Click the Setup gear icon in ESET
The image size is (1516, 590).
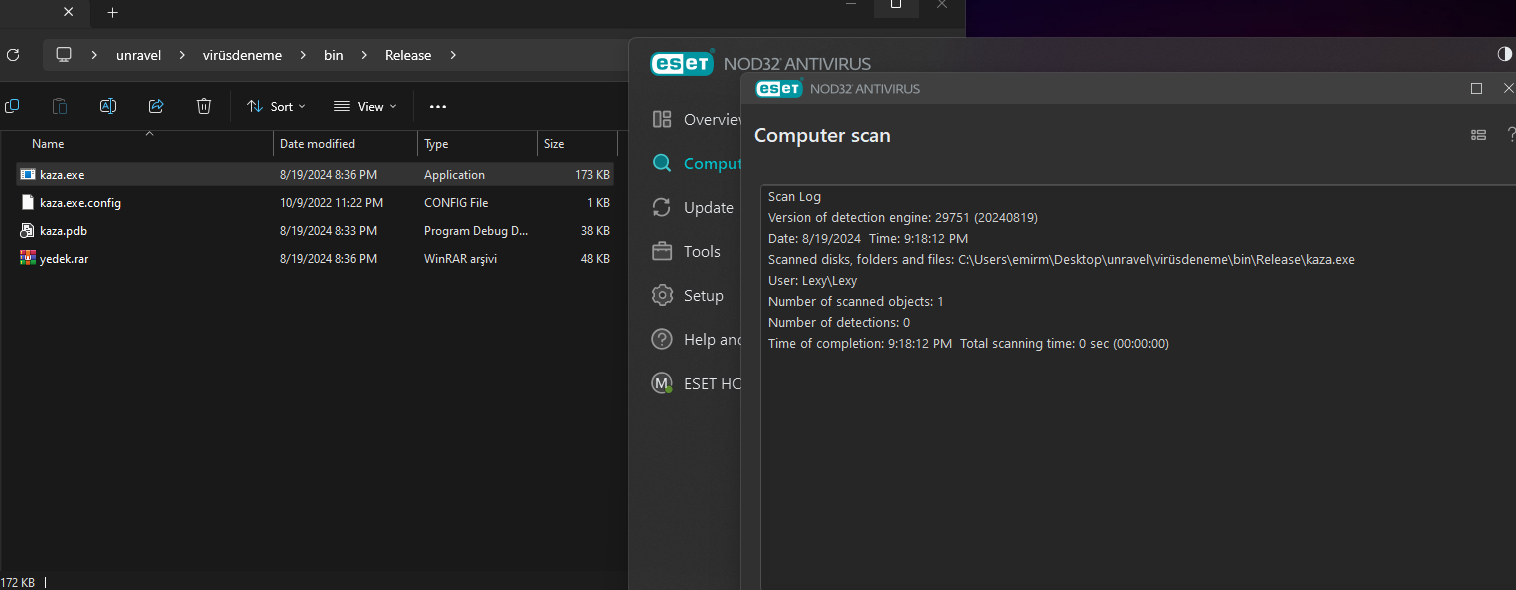[x=662, y=295]
